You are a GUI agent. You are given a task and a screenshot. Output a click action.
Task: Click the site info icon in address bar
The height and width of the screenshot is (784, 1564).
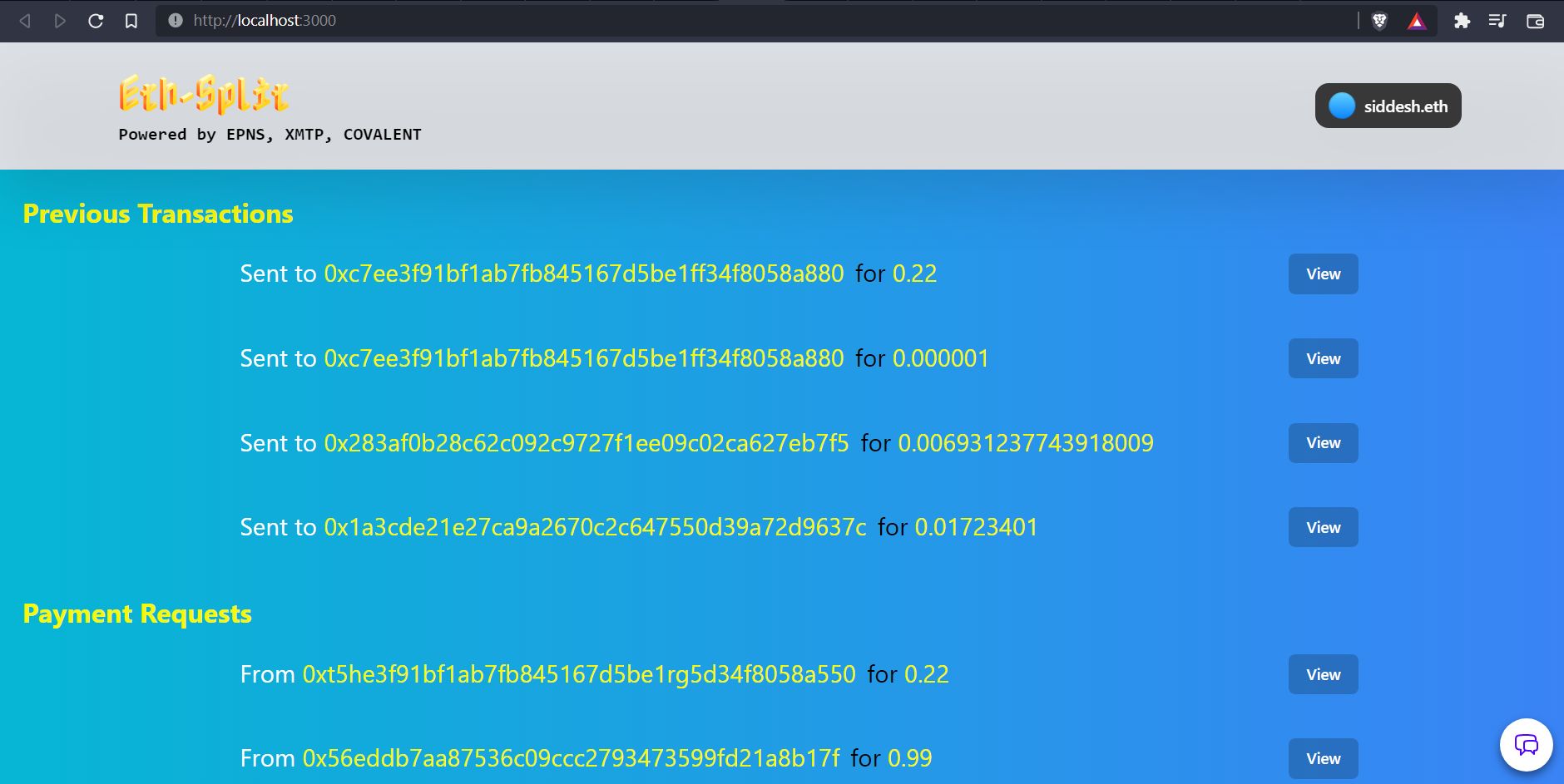click(176, 21)
